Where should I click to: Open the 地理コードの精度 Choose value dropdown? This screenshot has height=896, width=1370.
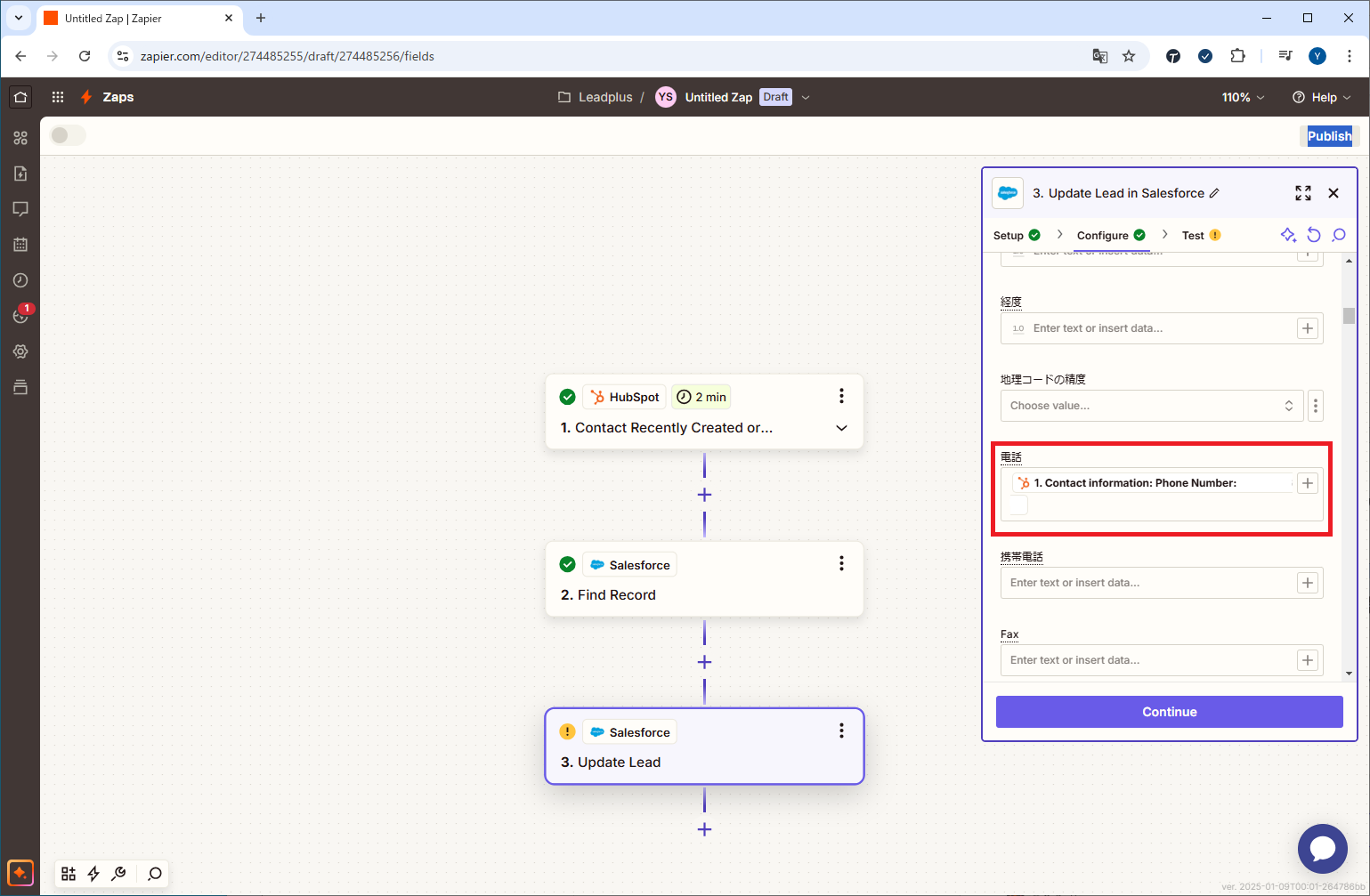pos(1152,406)
